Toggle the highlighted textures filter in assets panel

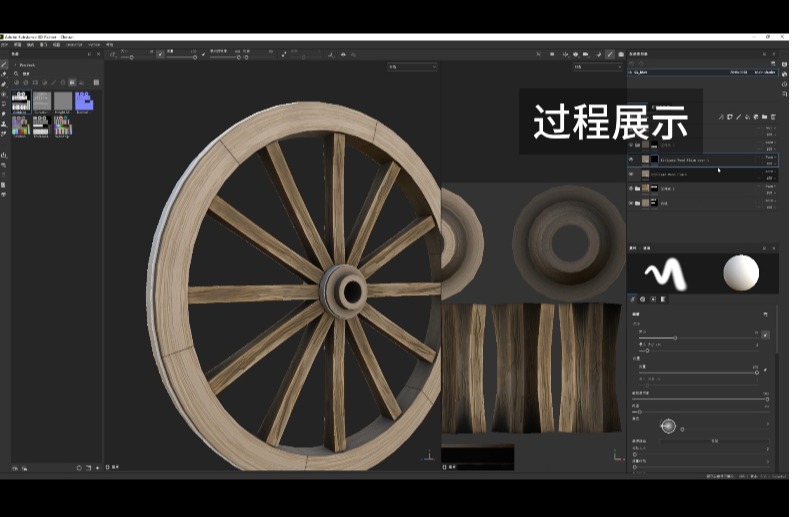[72, 82]
